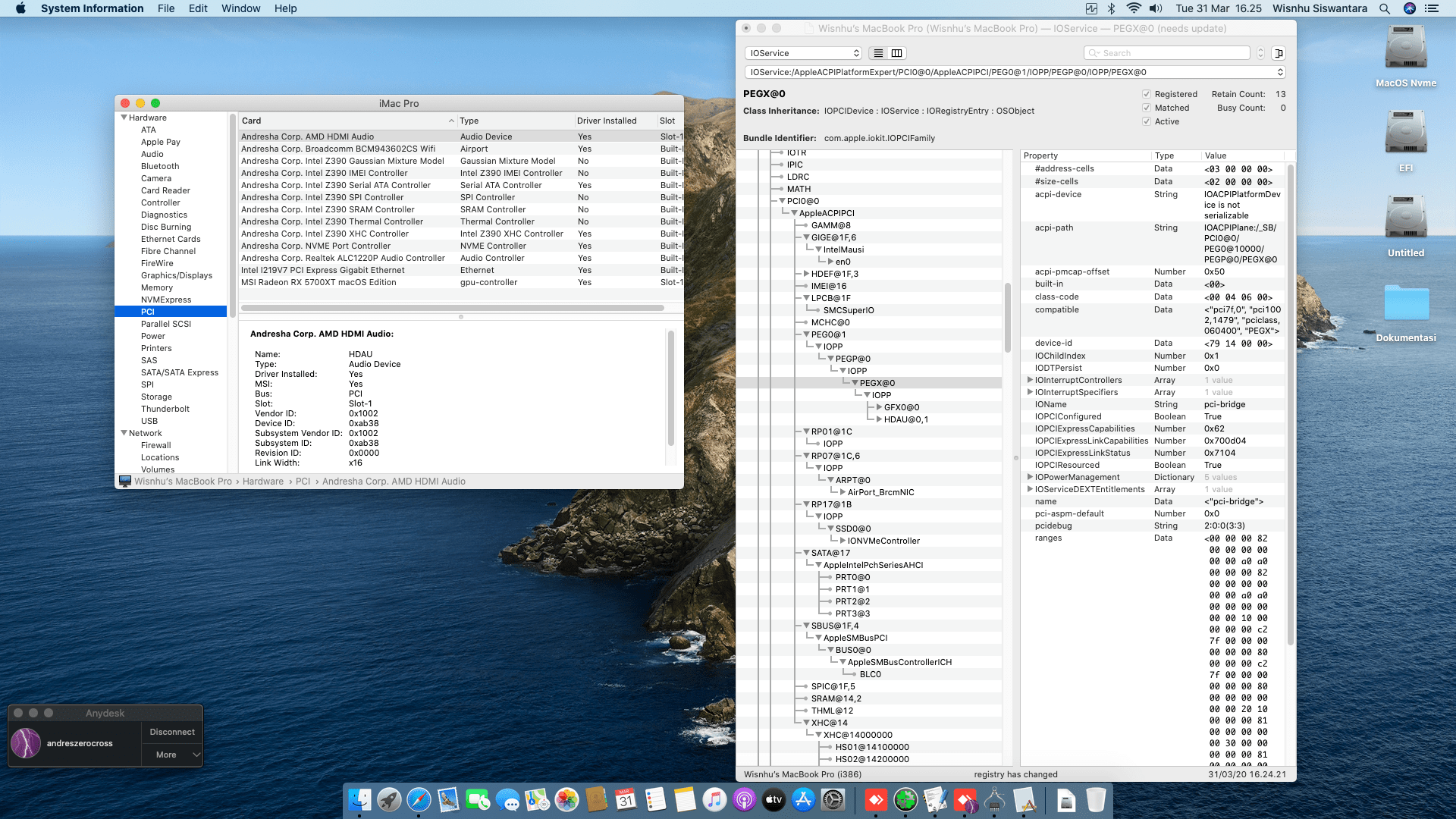The height and width of the screenshot is (819, 1456).
Task: Click Disconnect in the Anydesk window
Action: coord(172,732)
